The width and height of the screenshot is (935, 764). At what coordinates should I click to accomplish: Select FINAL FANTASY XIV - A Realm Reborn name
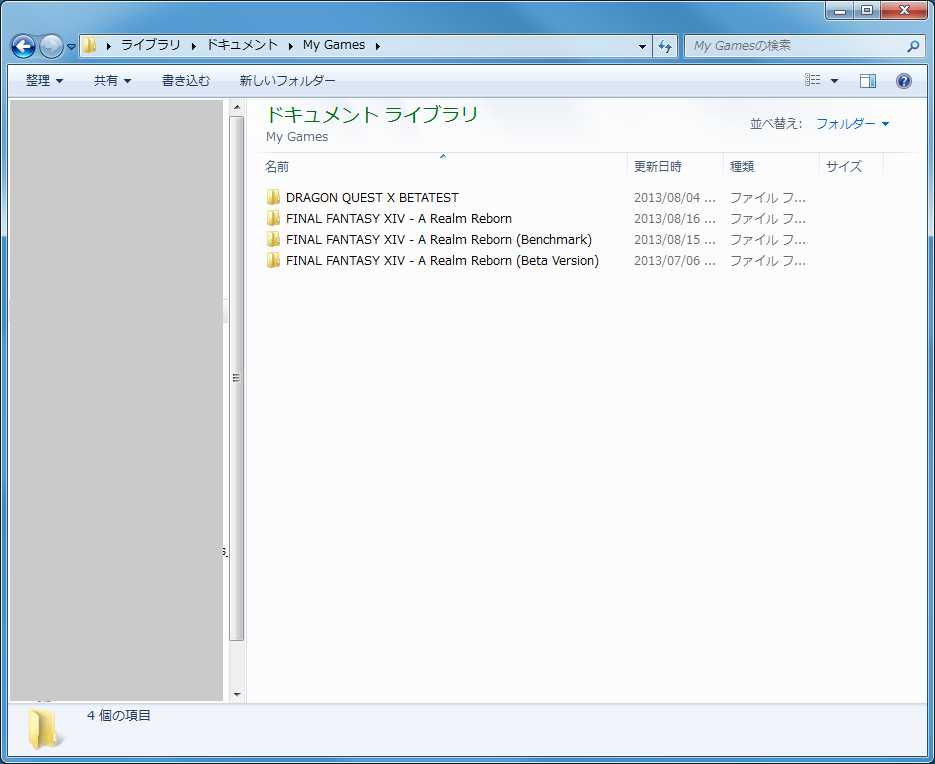[x=399, y=218]
